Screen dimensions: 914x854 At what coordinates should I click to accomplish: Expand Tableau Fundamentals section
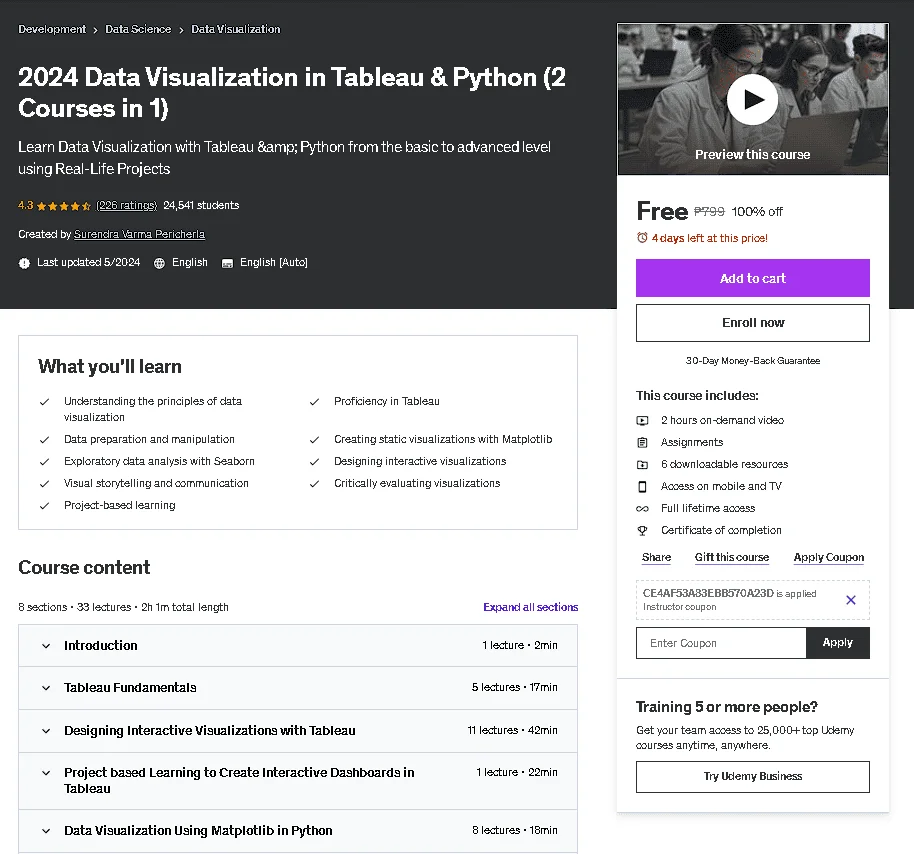coord(298,688)
